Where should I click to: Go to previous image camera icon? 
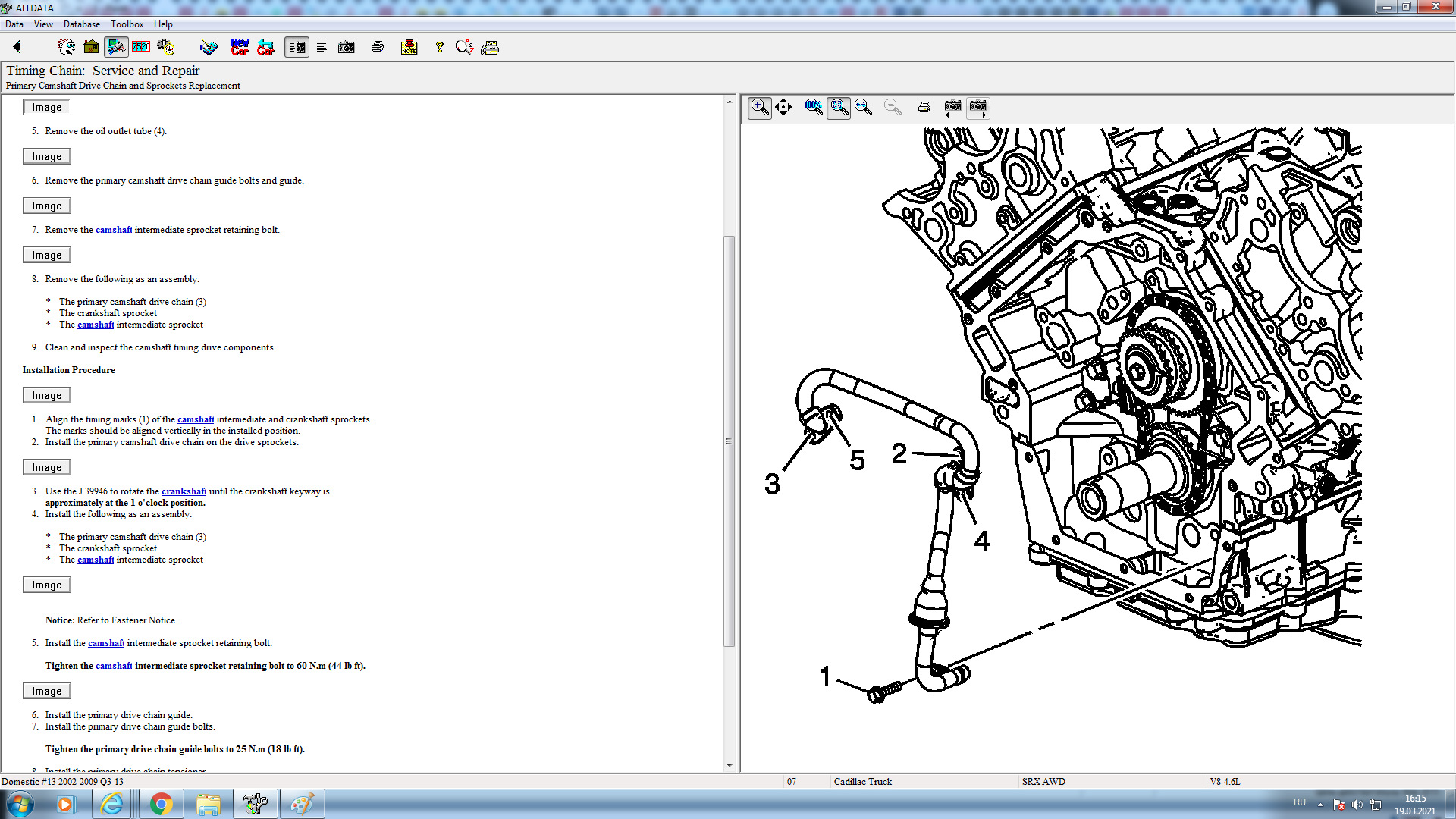(x=952, y=107)
